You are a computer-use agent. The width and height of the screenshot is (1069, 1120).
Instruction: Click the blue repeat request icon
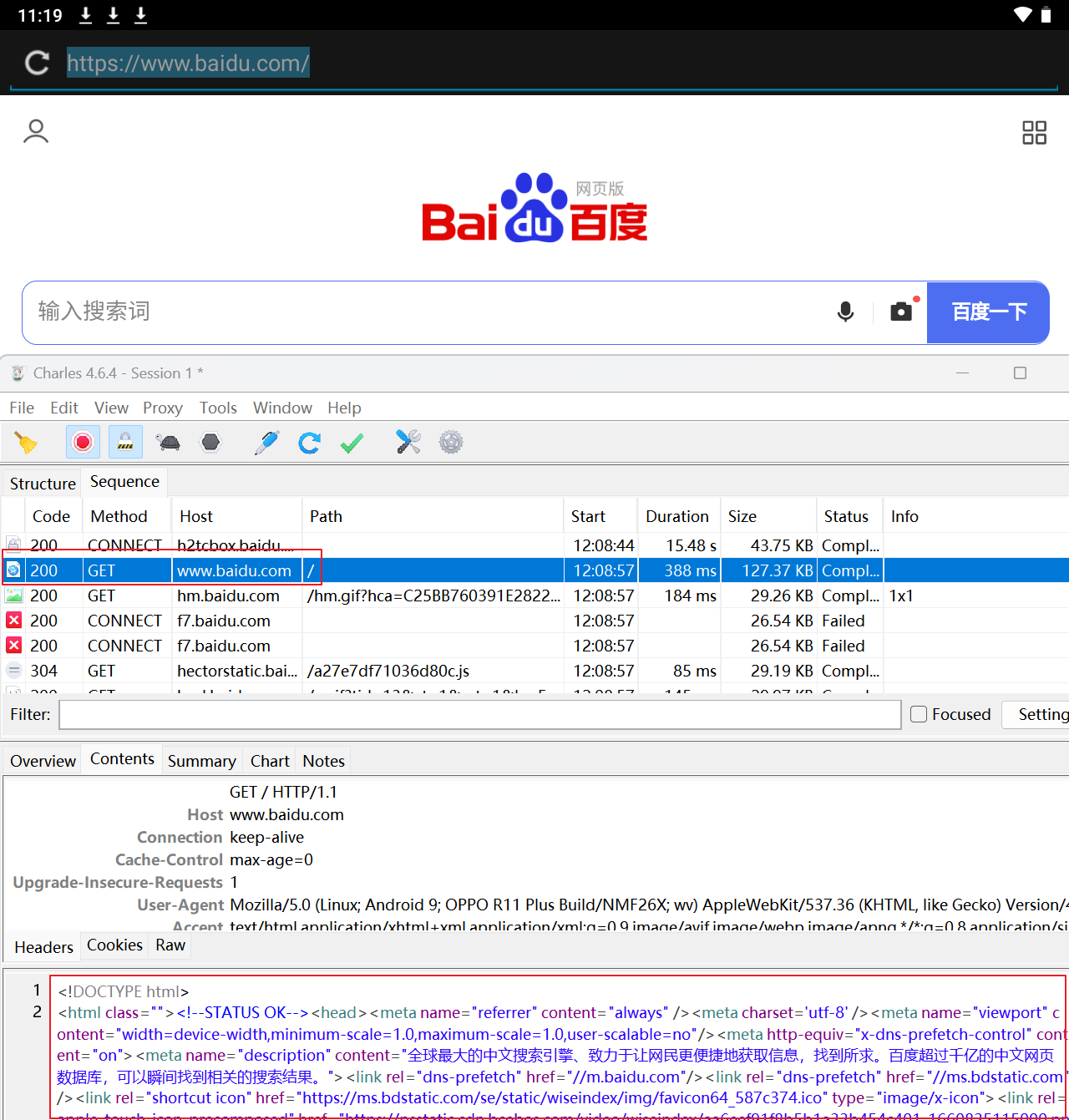(x=310, y=442)
